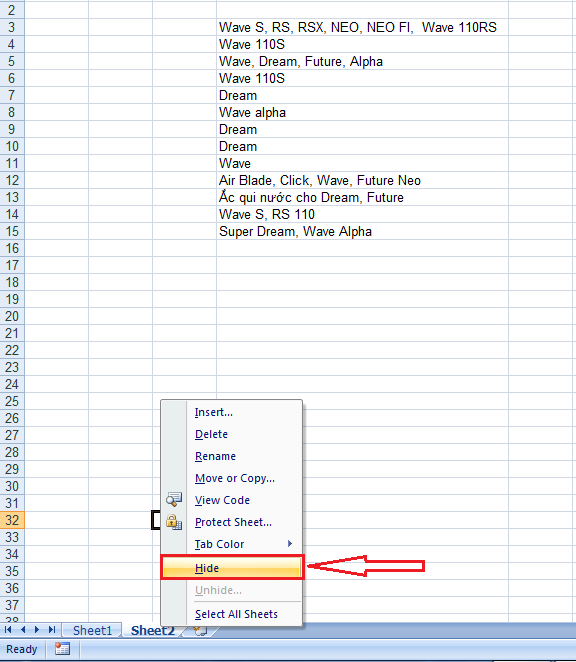Go to last sheet navigation arrow

click(x=52, y=630)
